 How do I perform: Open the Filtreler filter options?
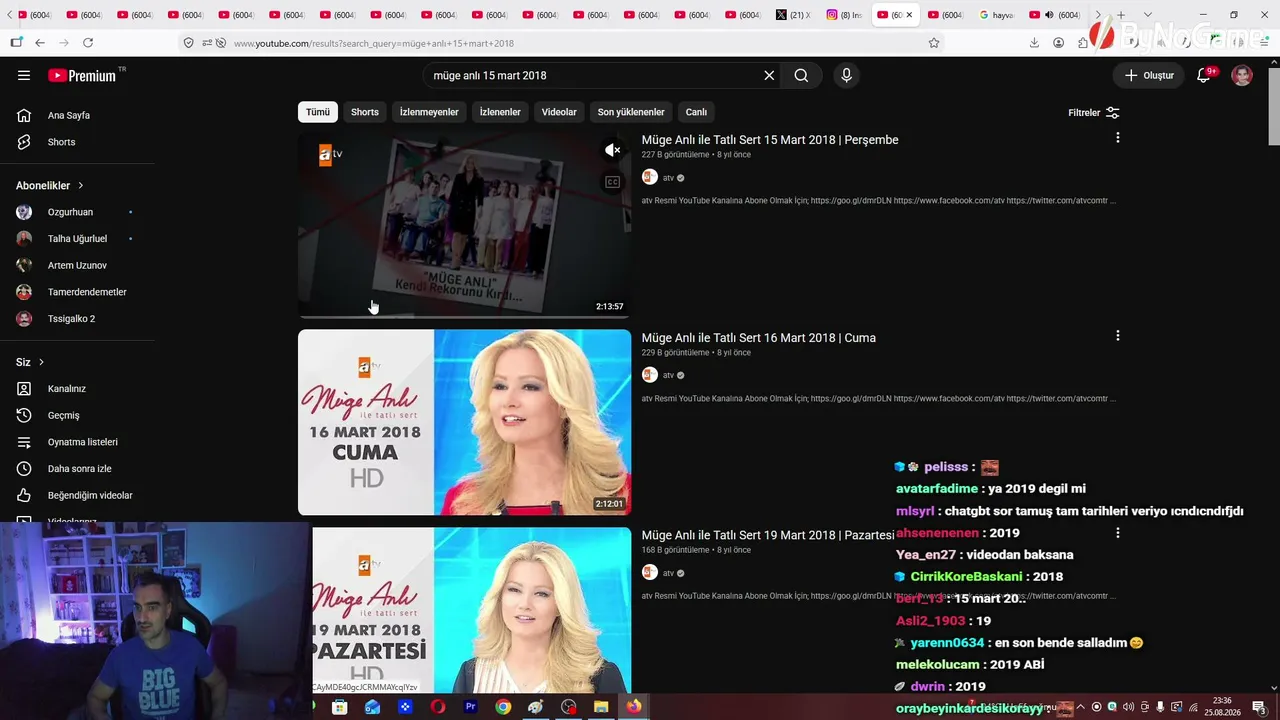[1094, 113]
